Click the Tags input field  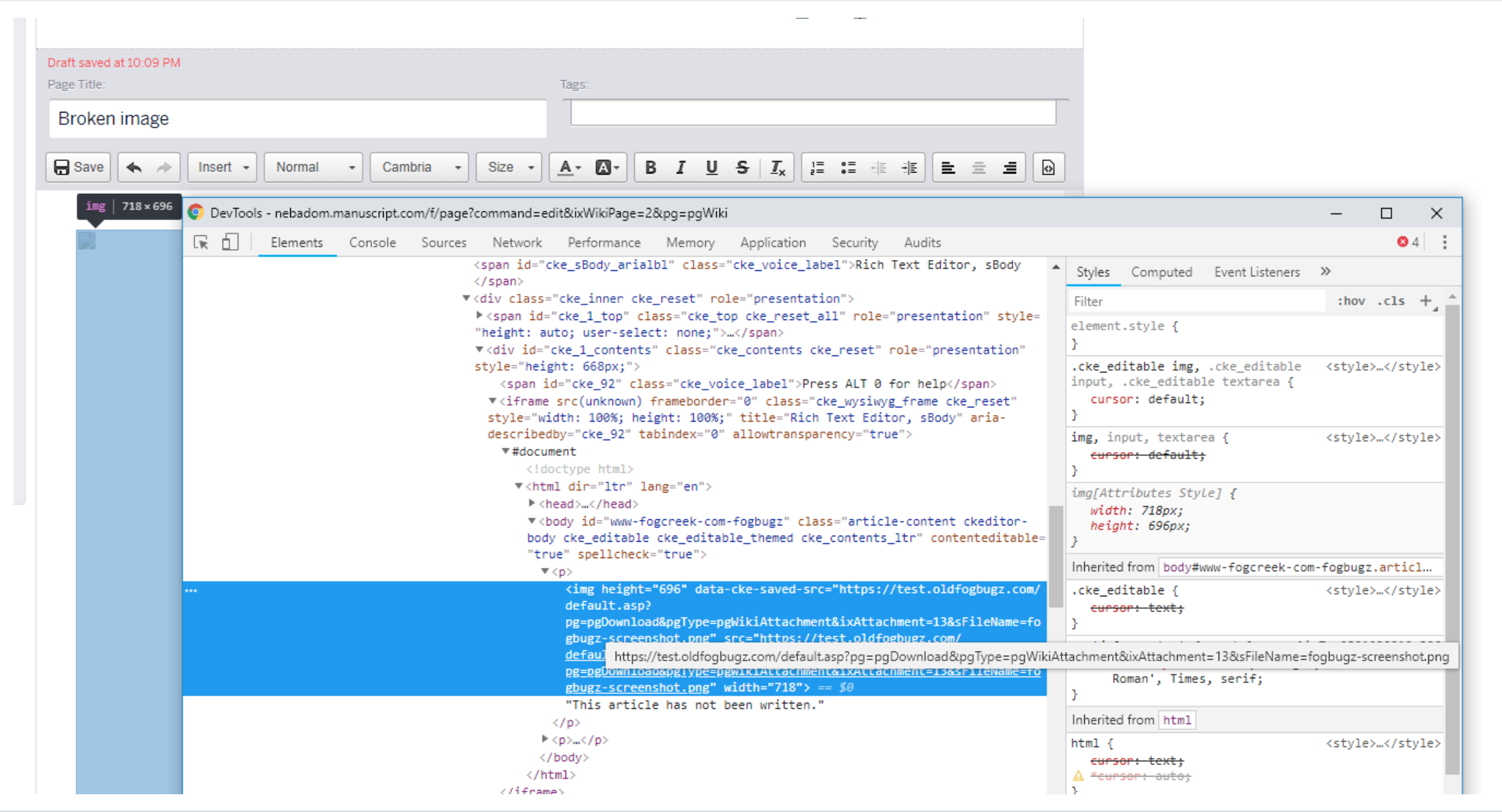point(812,113)
